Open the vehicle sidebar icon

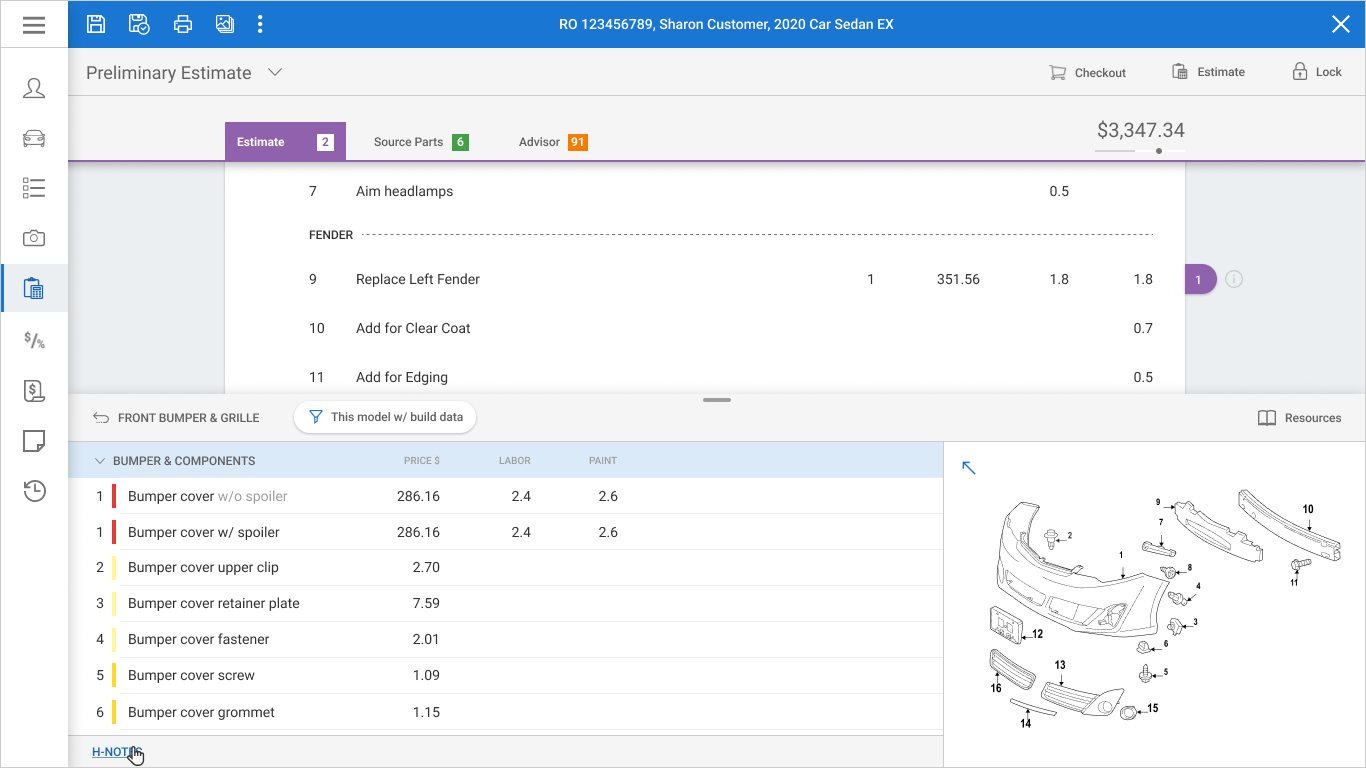click(x=34, y=138)
